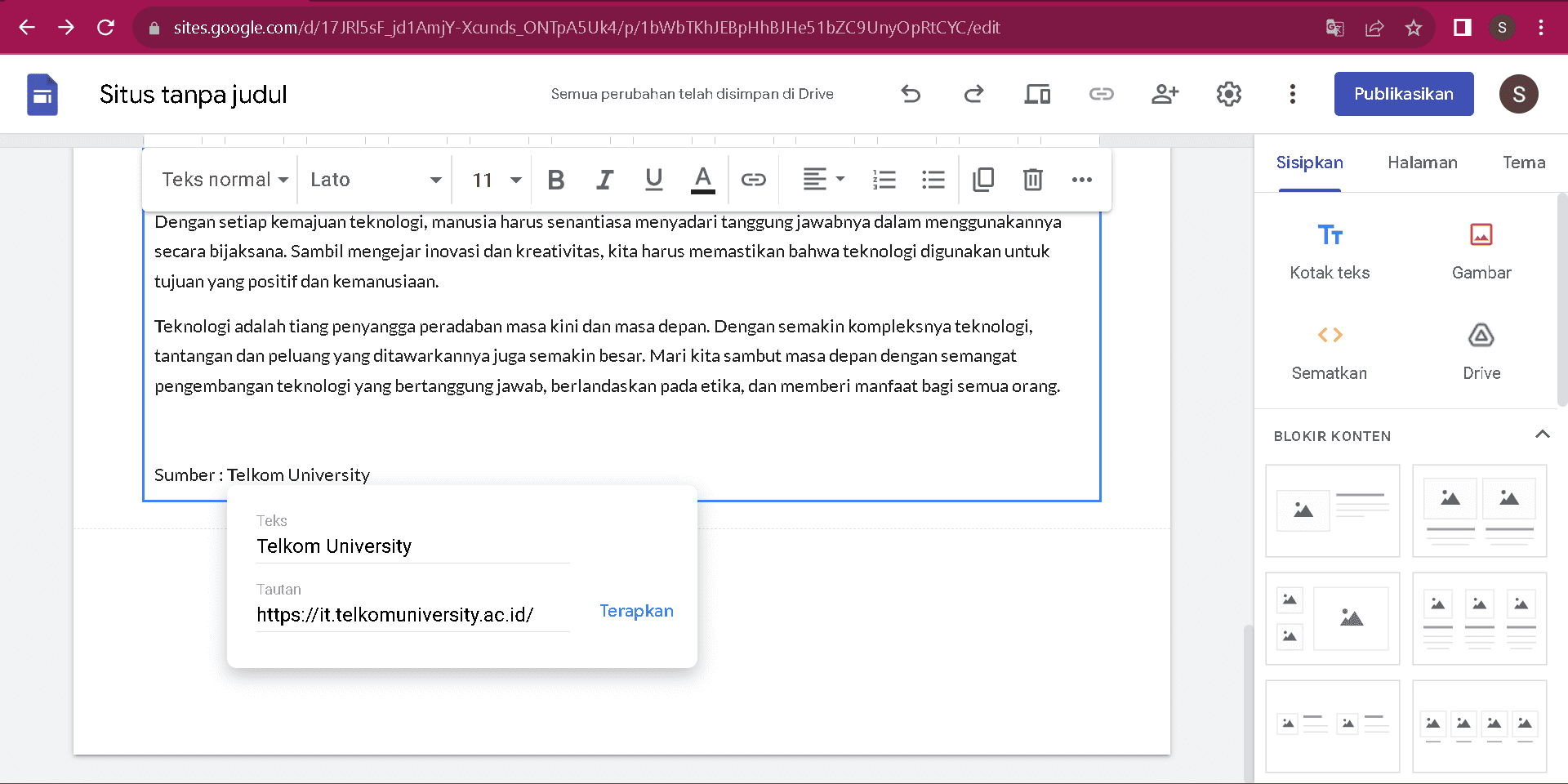This screenshot has height=784, width=1568.
Task: Open the browser side panel
Action: [x=1463, y=28]
